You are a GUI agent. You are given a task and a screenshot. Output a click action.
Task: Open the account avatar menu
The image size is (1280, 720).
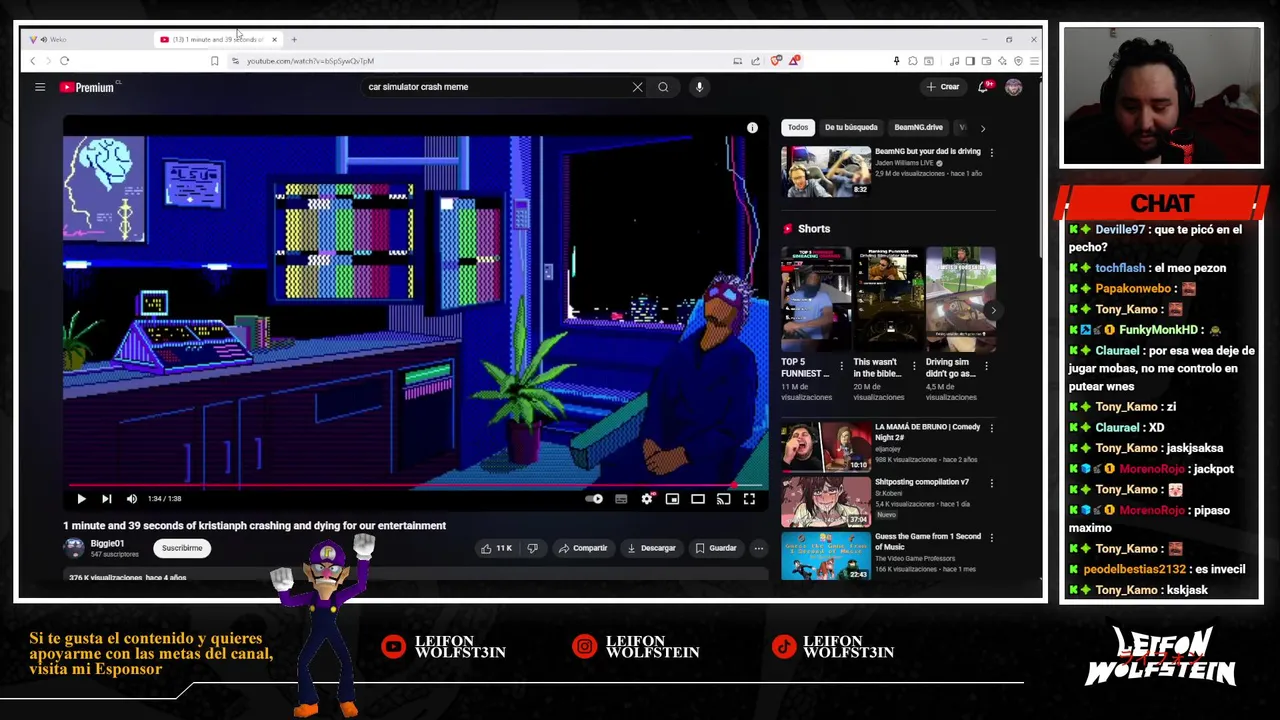pos(1013,87)
